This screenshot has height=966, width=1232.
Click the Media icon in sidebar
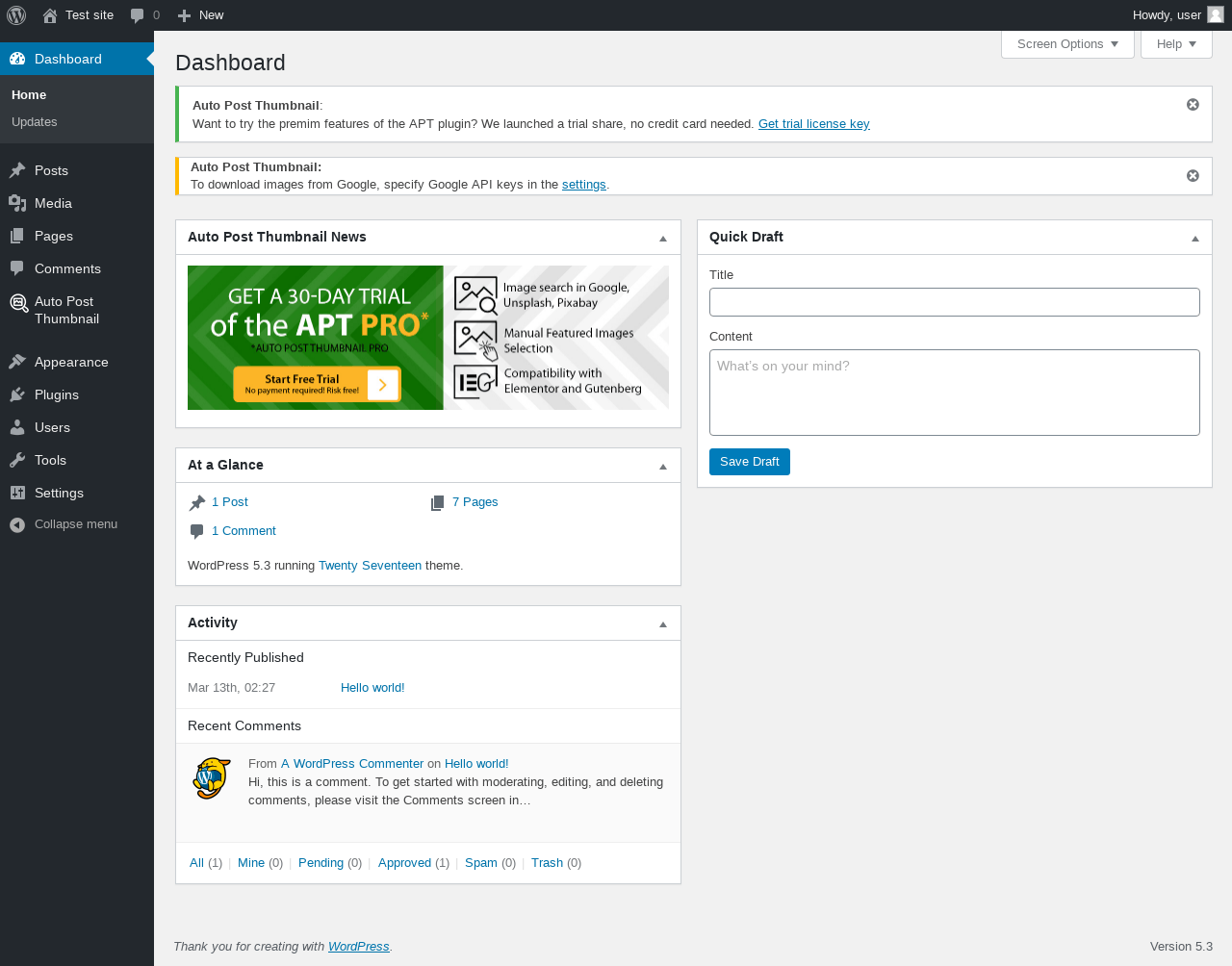pos(17,203)
